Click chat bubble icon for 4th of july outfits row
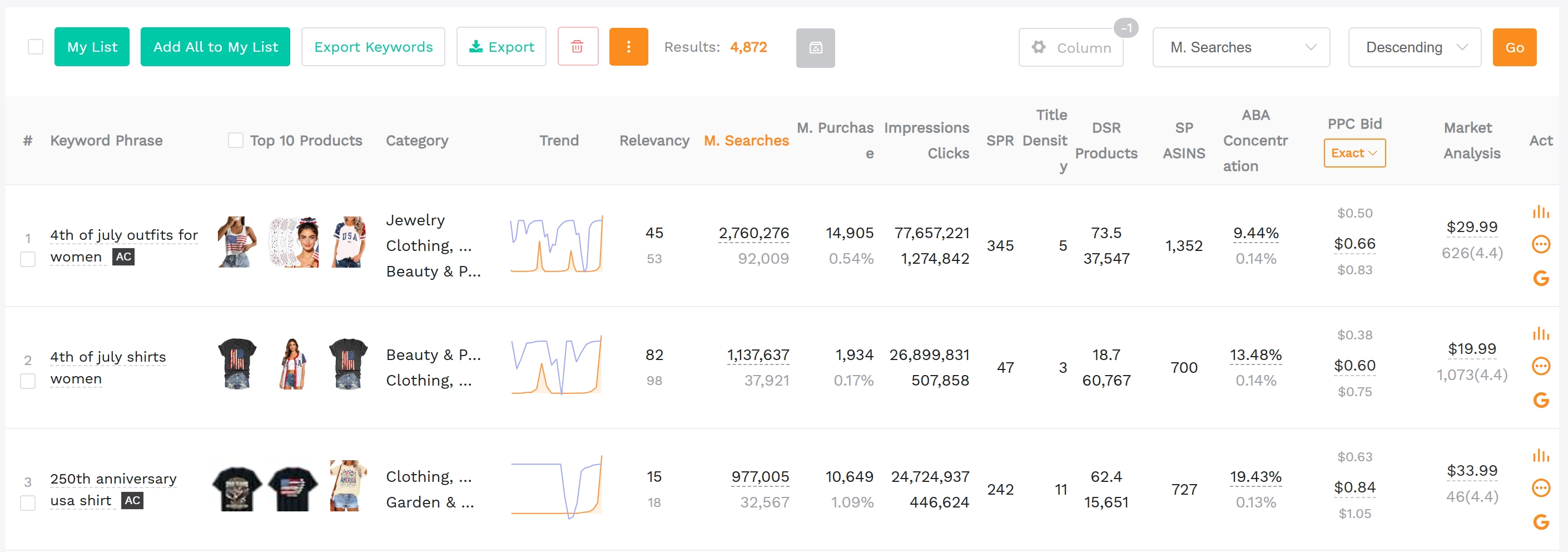The height and width of the screenshot is (552, 1568). pos(1541,244)
